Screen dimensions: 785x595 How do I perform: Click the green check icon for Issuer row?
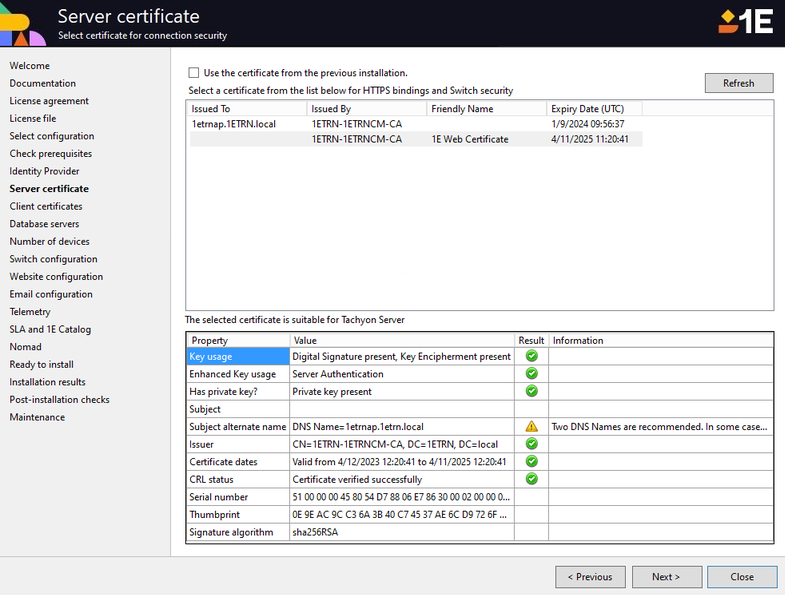tap(531, 444)
